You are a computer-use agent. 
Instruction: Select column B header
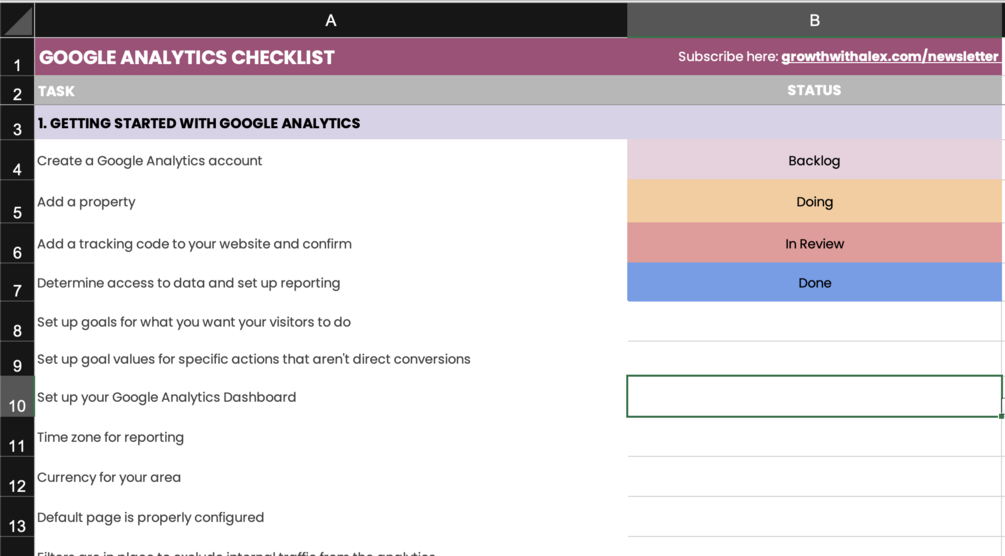coord(814,20)
